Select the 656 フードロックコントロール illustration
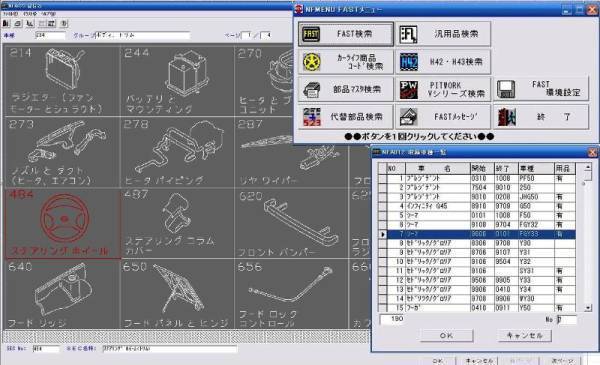The height and width of the screenshot is (365, 600). point(291,294)
